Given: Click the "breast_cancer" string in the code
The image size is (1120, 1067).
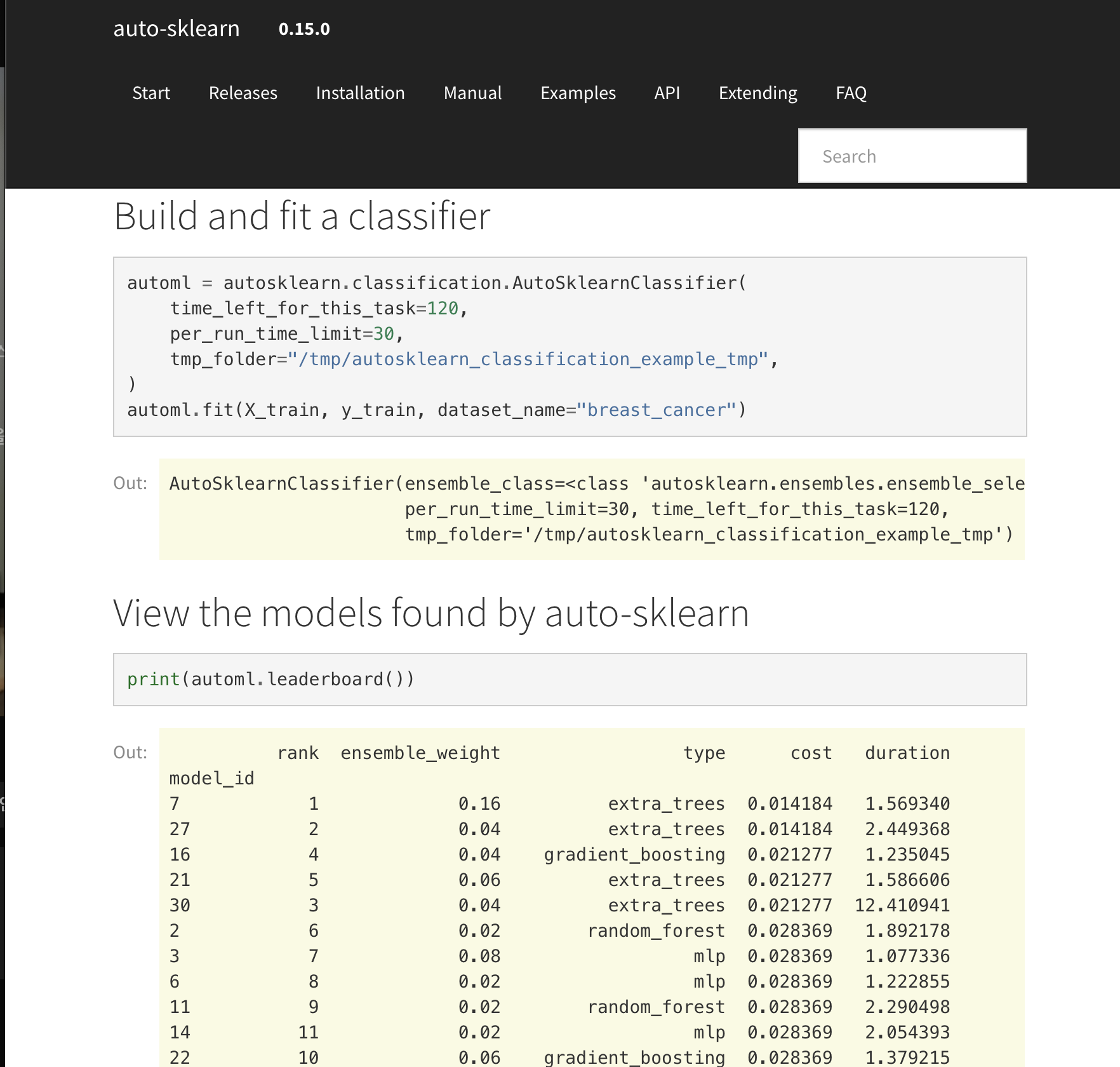Looking at the screenshot, I should [657, 410].
